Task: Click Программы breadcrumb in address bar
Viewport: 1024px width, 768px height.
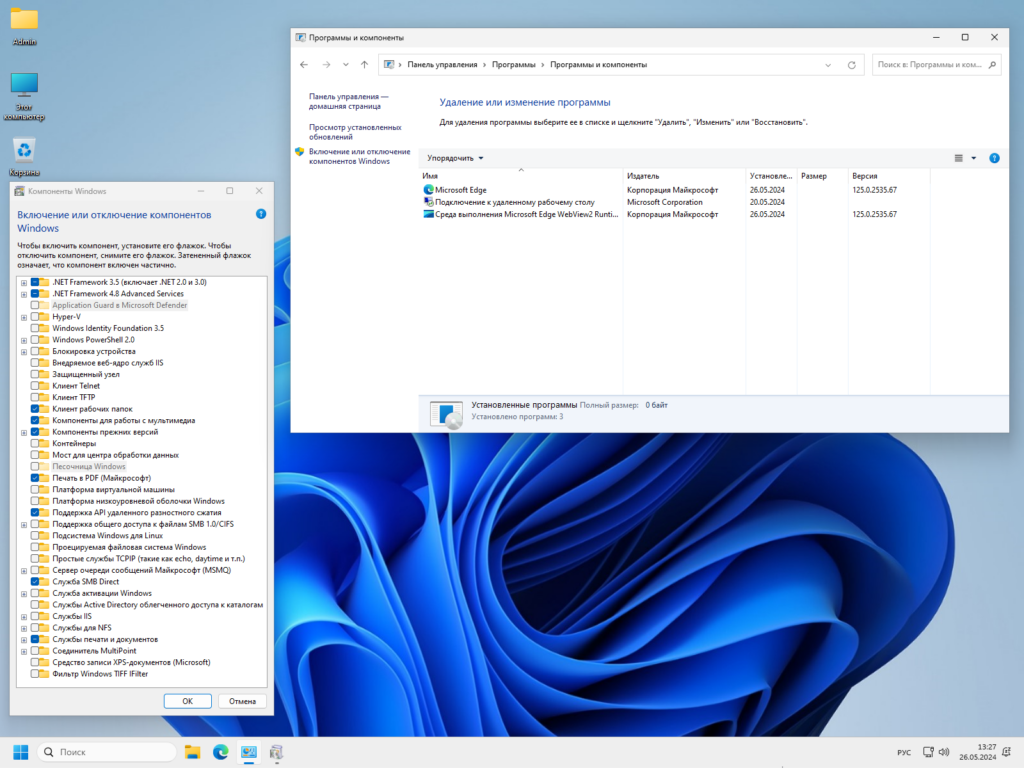Action: 513,65
